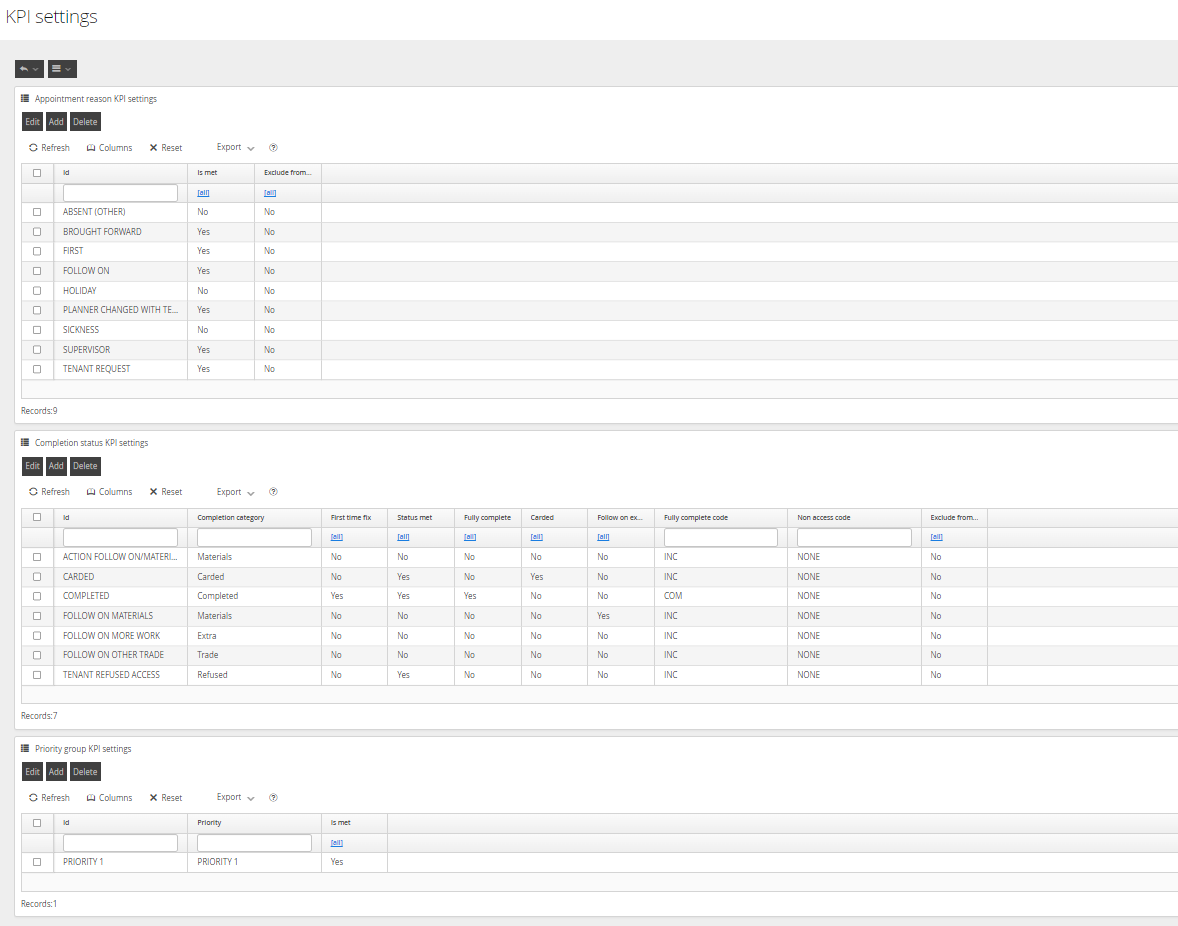
Task: Click Add in Appointment reason section
Action: [x=56, y=122]
